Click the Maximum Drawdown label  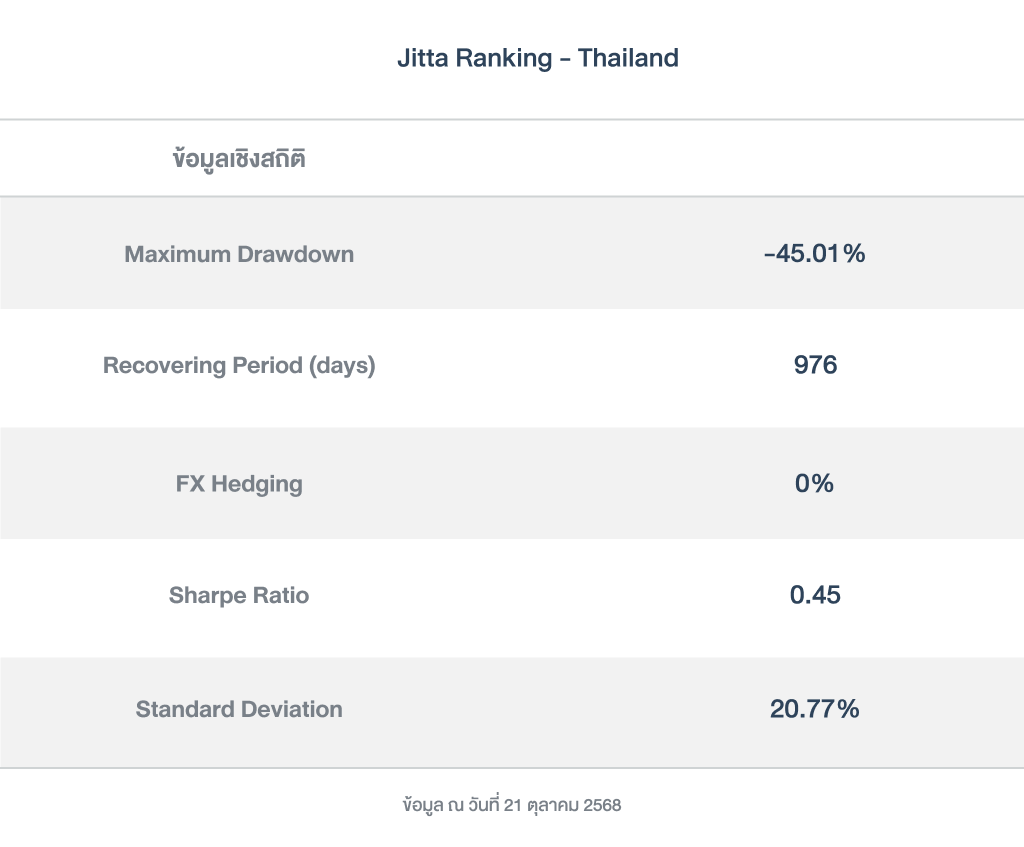pos(239,254)
